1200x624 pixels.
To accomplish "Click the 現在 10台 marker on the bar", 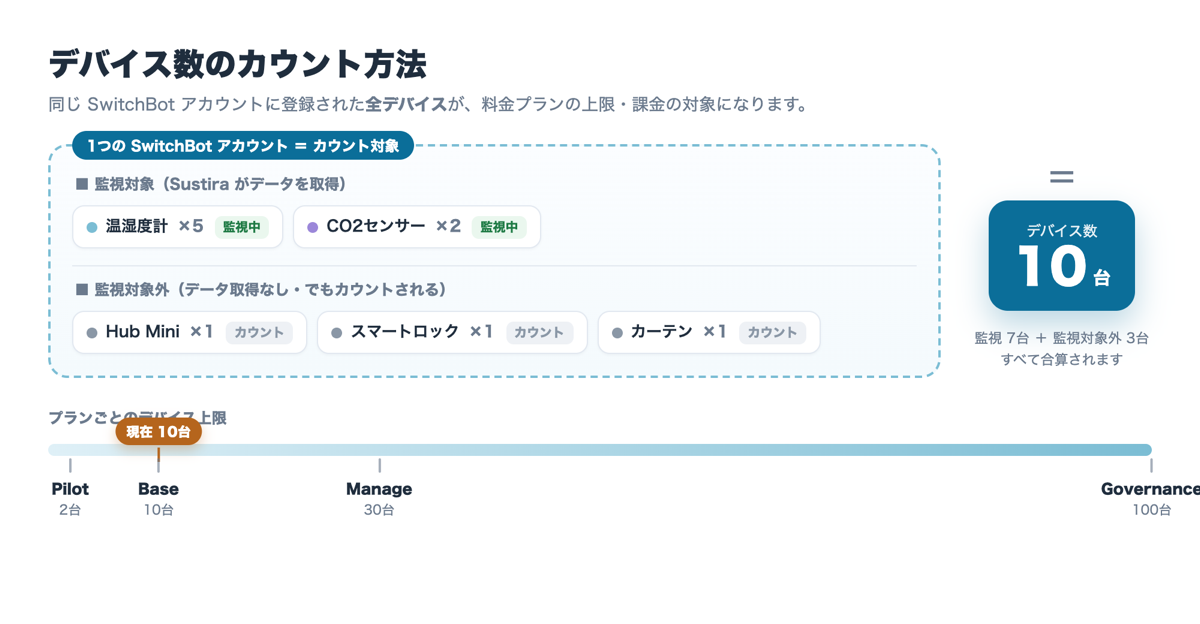I will pos(158,432).
